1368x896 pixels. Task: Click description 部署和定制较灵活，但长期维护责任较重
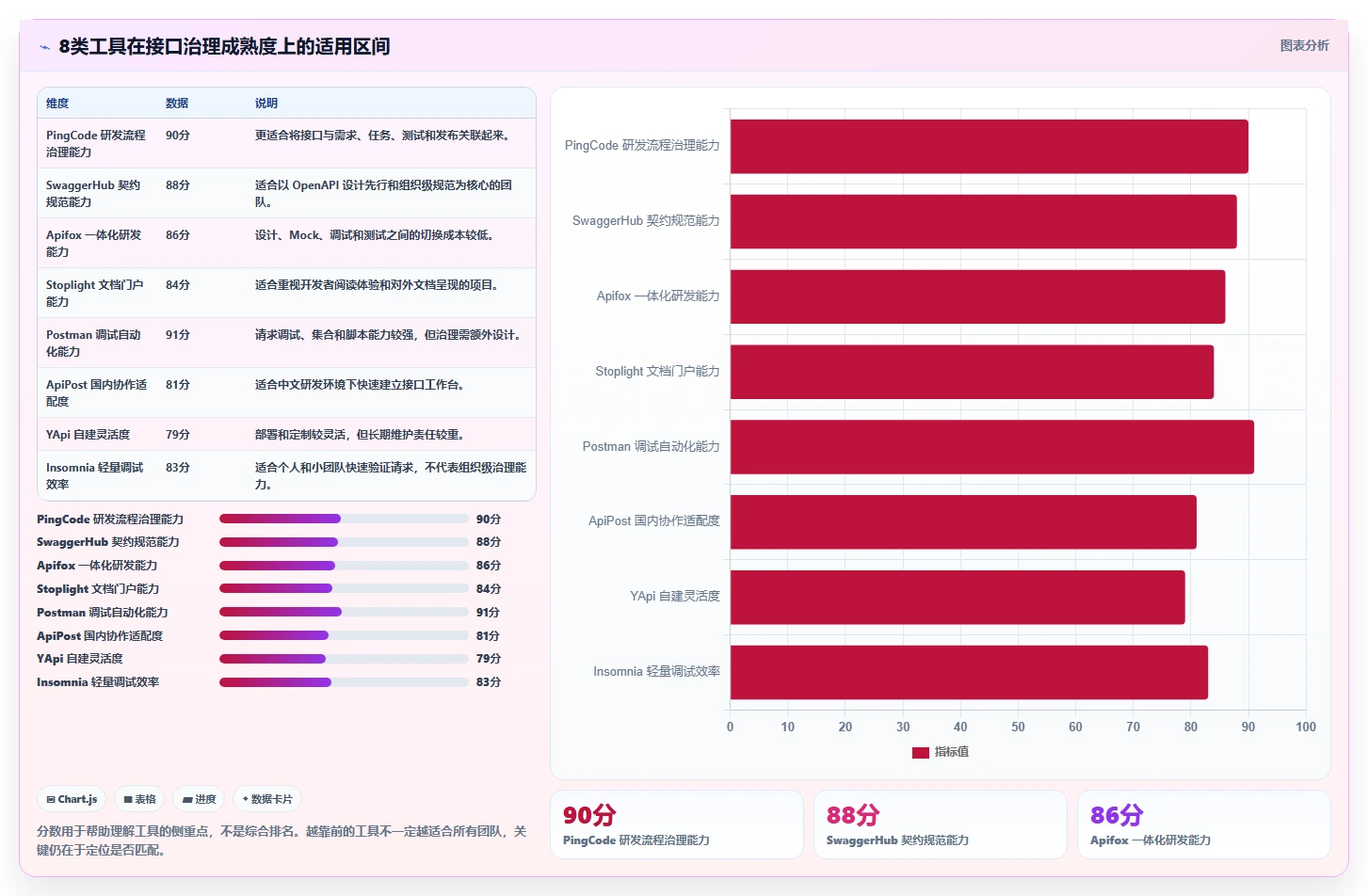[360, 435]
